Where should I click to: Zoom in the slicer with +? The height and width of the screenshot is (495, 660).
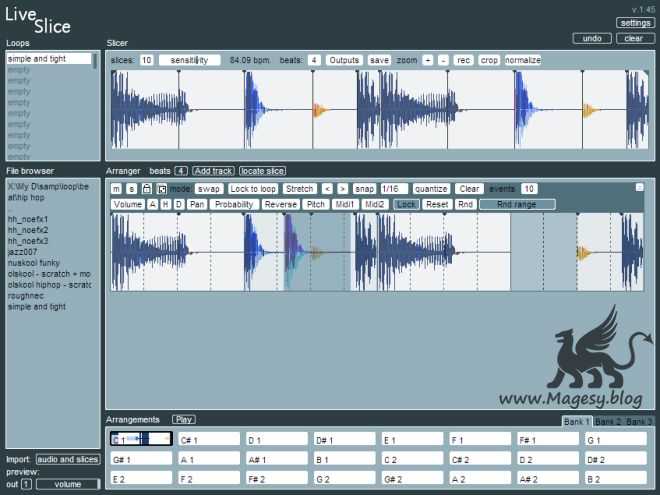click(x=428, y=60)
